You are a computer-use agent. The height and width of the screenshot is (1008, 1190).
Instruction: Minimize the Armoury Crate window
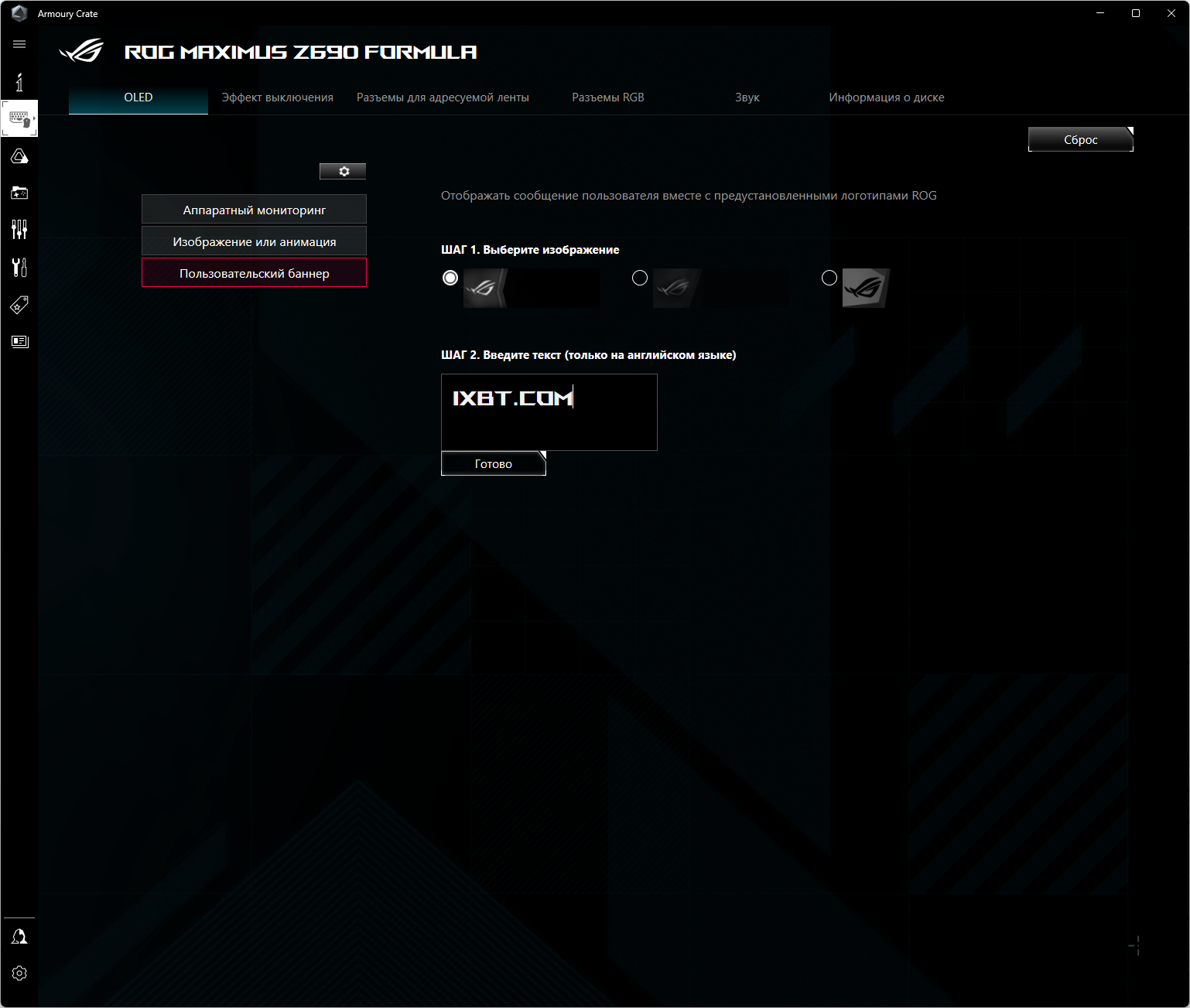coord(1100,13)
